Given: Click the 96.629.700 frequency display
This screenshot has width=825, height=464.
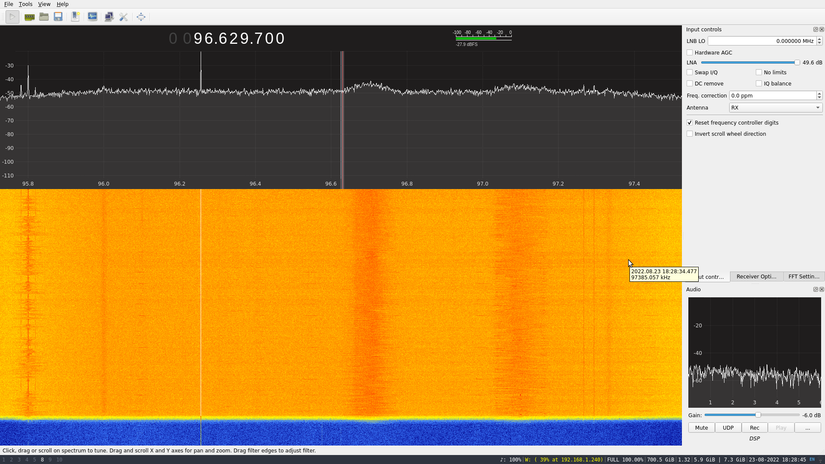Looking at the screenshot, I should pos(227,38).
